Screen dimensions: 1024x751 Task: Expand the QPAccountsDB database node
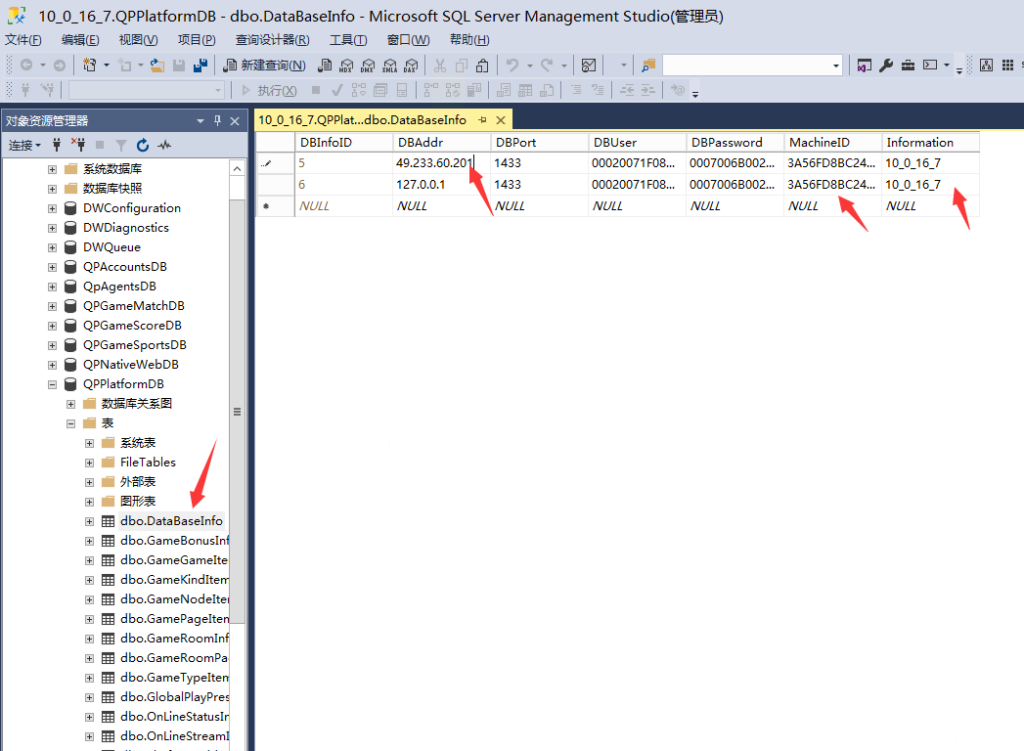pos(52,267)
